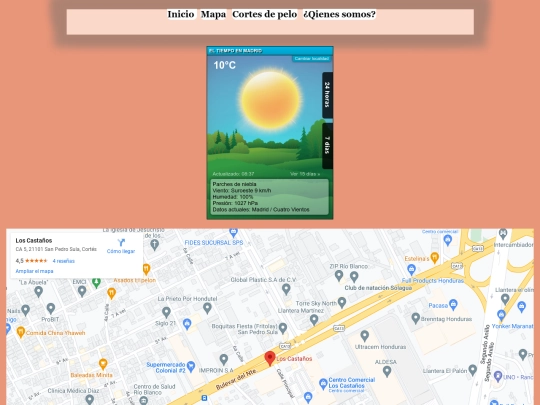The height and width of the screenshot is (405, 540).
Task: Select the Comida China Yhaweh restaurant pin
Action: (x=21, y=332)
